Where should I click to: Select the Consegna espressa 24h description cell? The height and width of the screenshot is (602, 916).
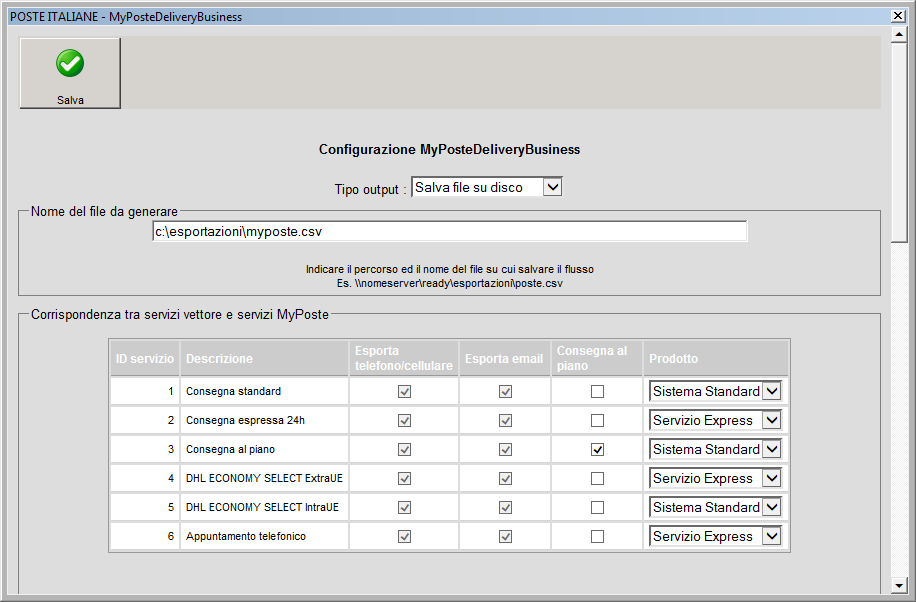coord(264,420)
